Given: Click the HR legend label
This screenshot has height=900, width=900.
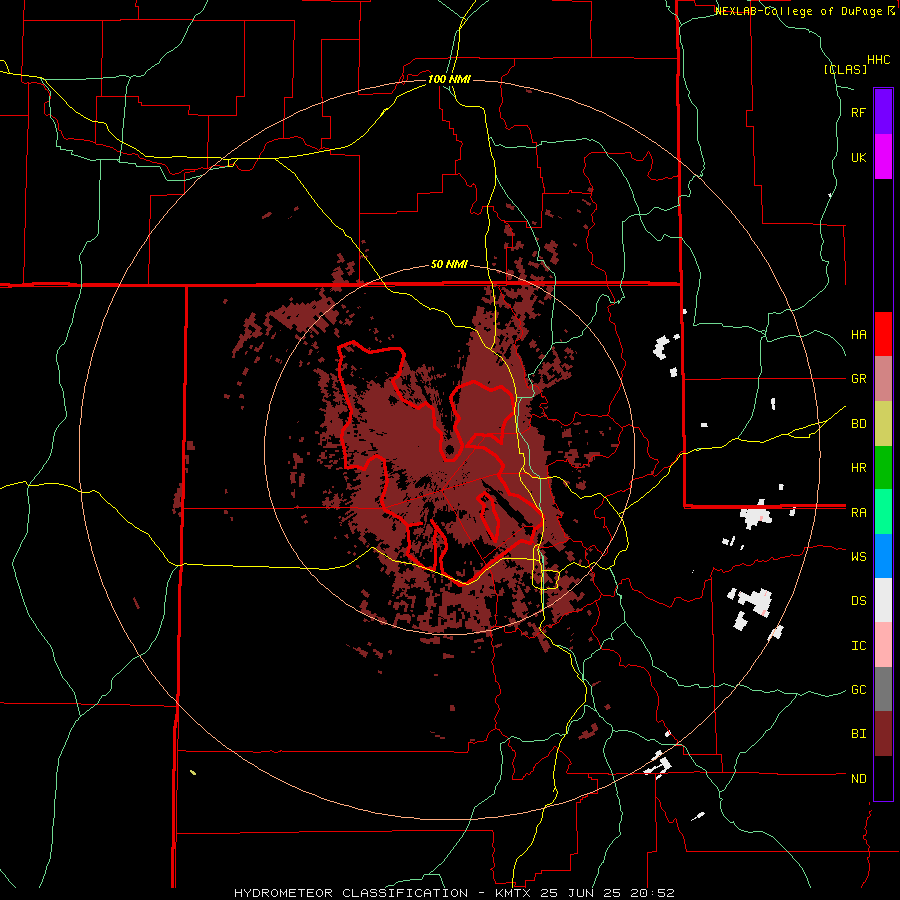Looking at the screenshot, I should (x=858, y=468).
